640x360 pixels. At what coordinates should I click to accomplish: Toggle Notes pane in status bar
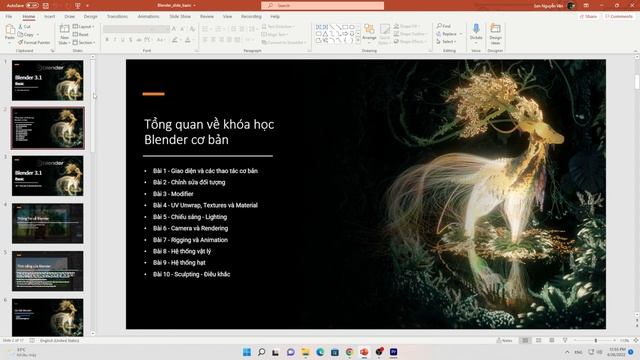pos(504,340)
